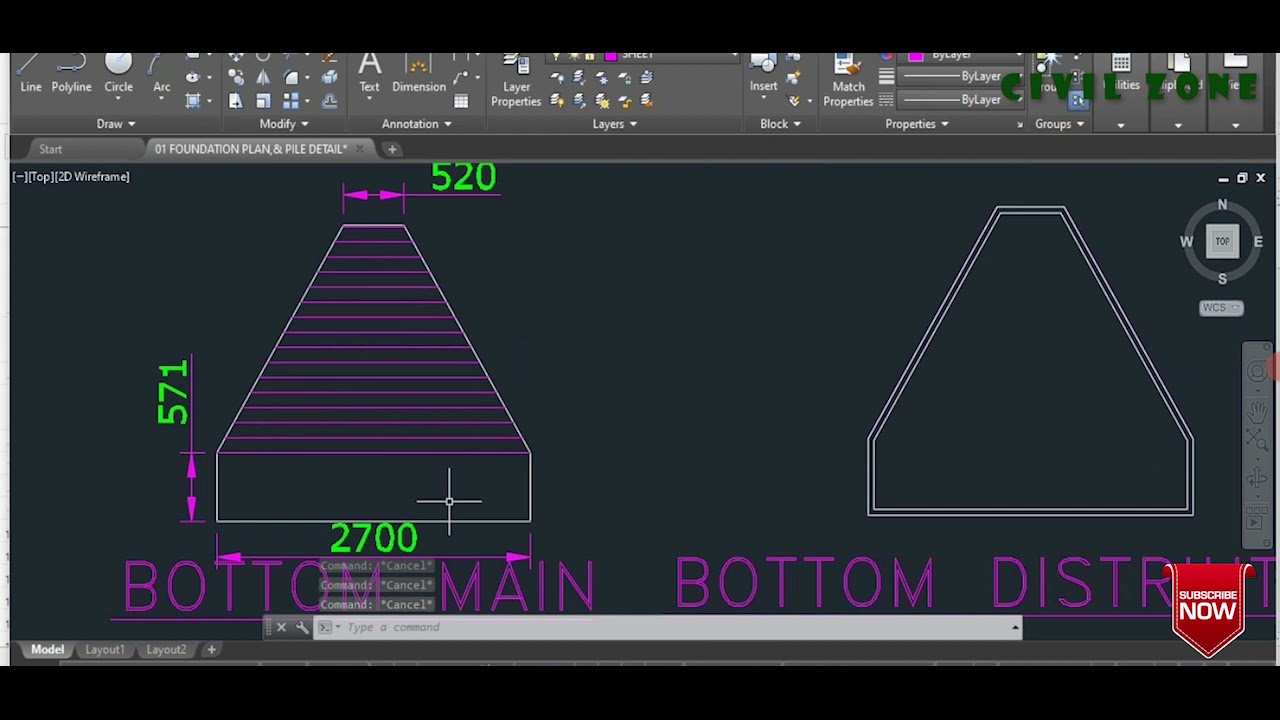Open a new drawing tab with plus
The image size is (1280, 720).
pos(392,149)
